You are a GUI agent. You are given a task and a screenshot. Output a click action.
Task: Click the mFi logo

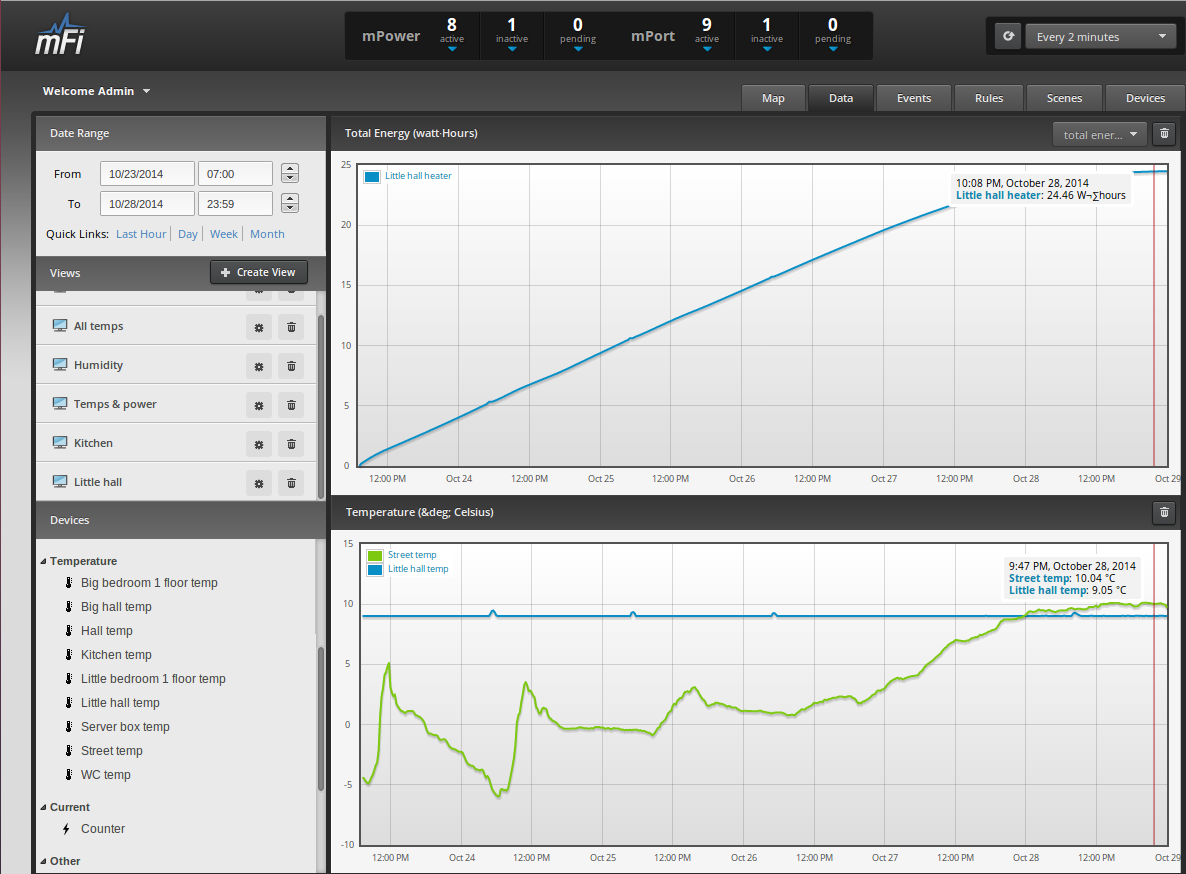[60, 34]
